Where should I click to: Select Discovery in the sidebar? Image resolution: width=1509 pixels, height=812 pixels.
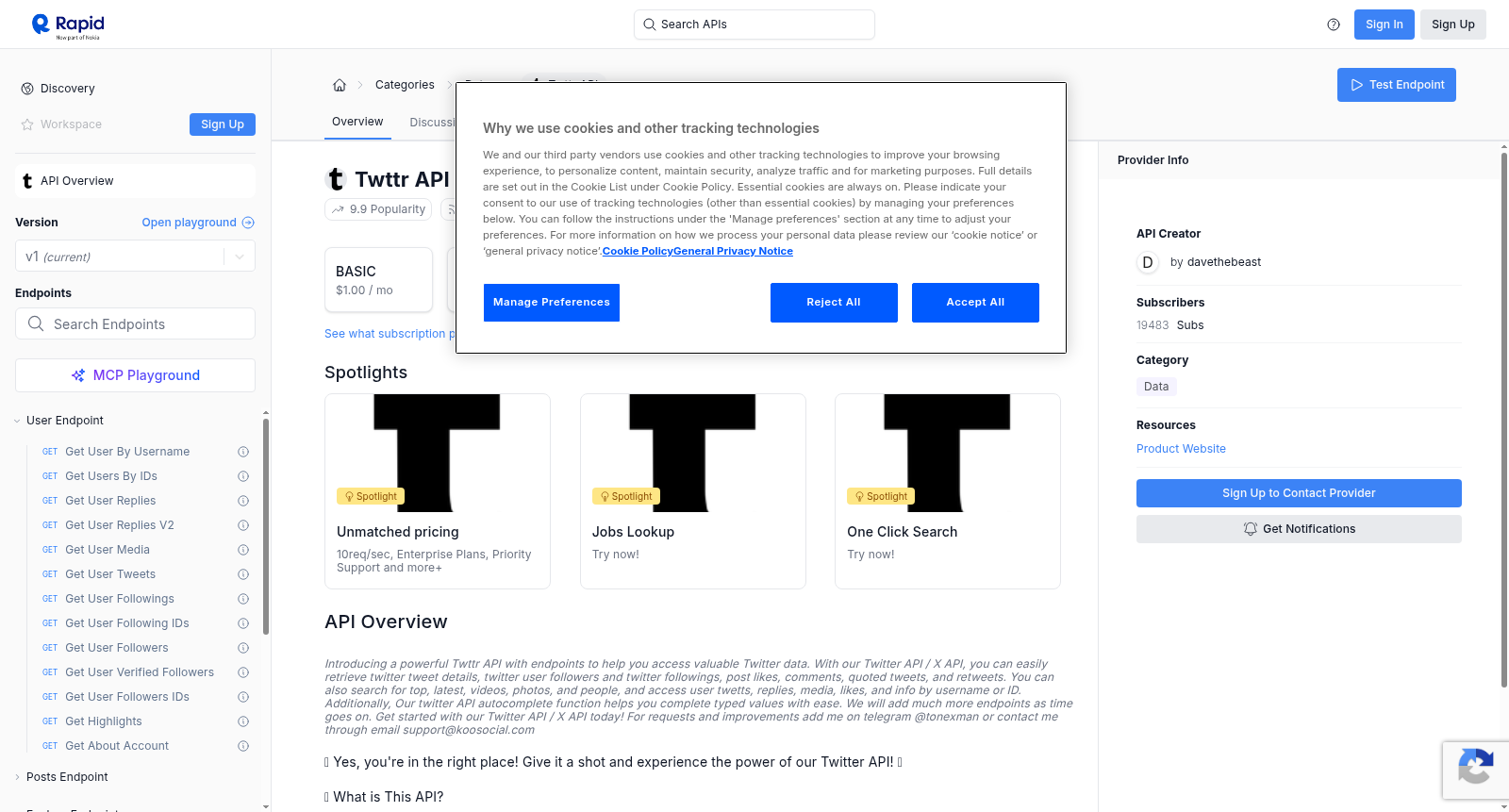click(68, 89)
